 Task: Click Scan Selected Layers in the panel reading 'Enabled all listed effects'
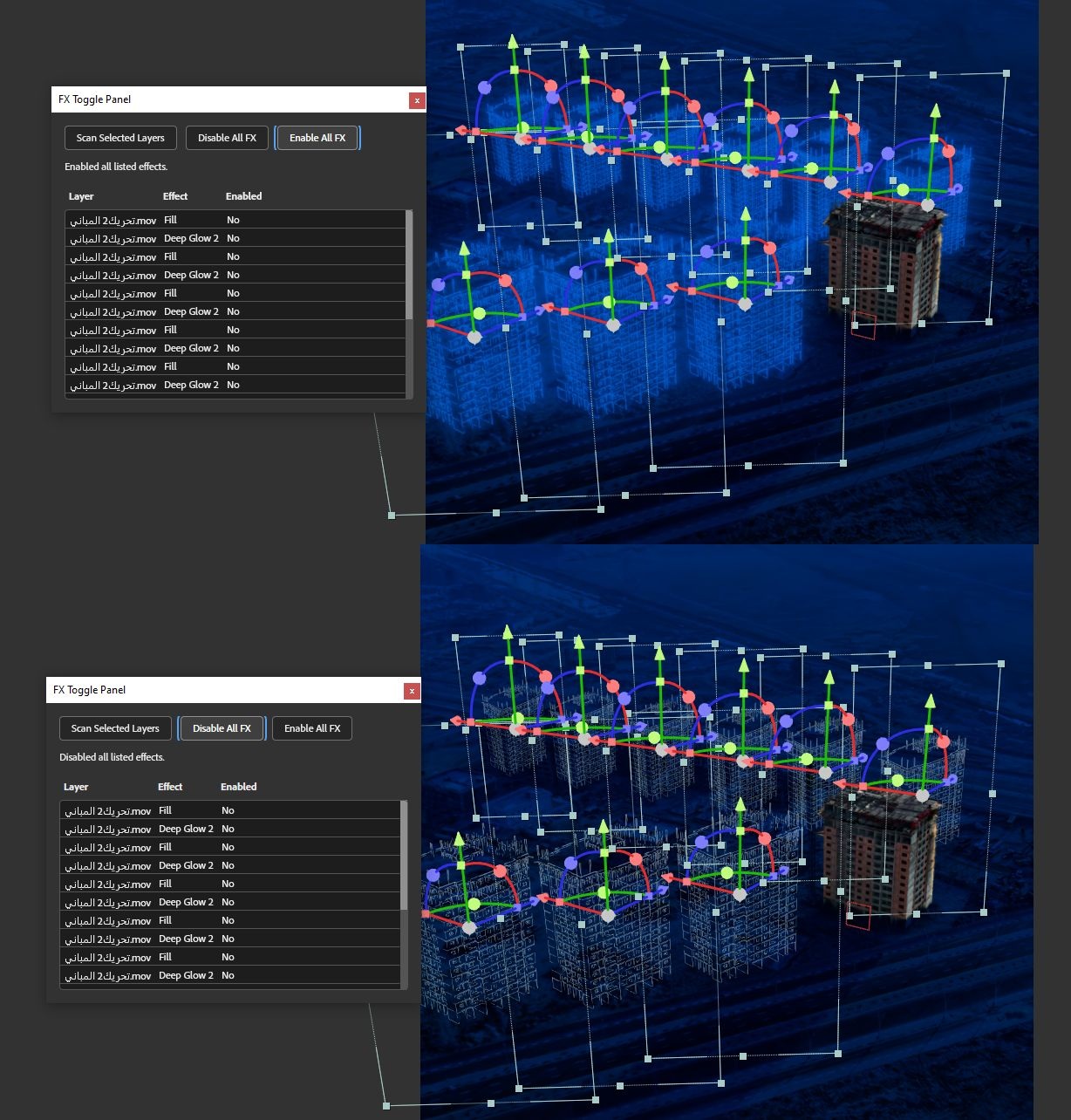coord(120,138)
